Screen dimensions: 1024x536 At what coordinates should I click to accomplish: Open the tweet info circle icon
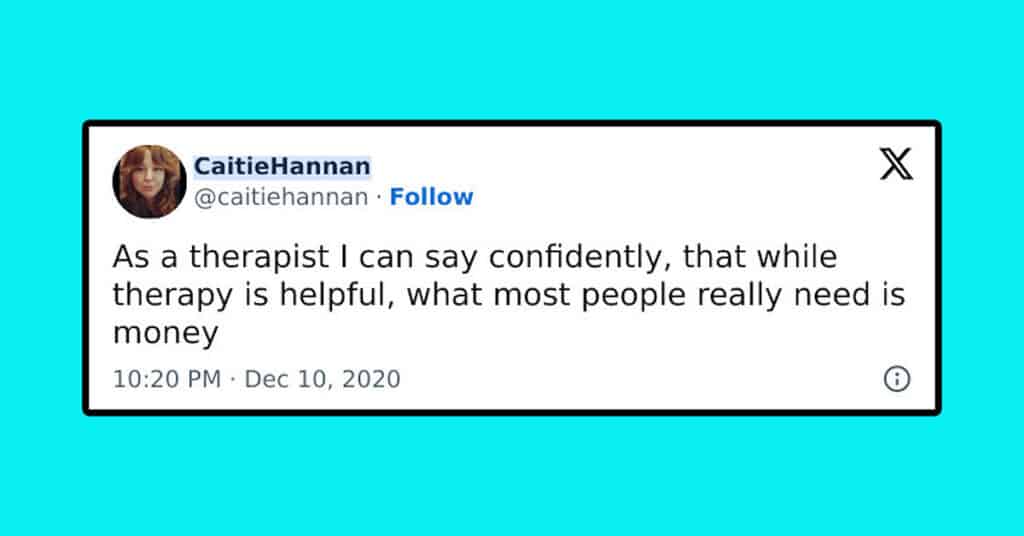pyautogui.click(x=897, y=379)
